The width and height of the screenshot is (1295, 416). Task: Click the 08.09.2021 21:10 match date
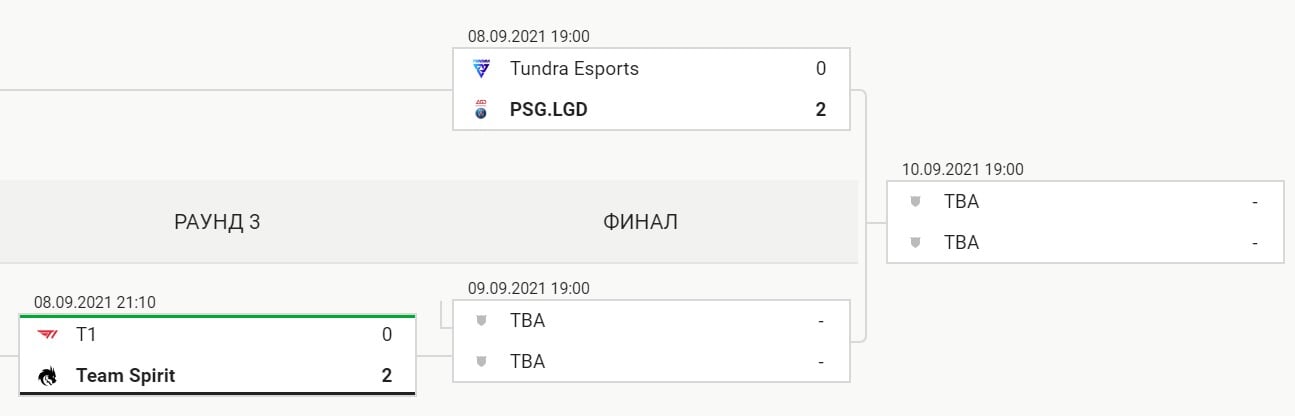(95, 303)
